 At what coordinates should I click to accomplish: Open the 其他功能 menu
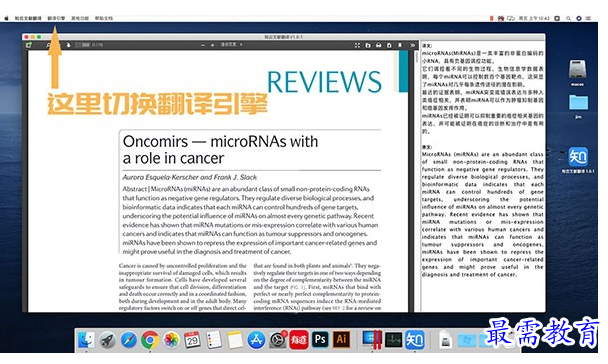[80, 18]
